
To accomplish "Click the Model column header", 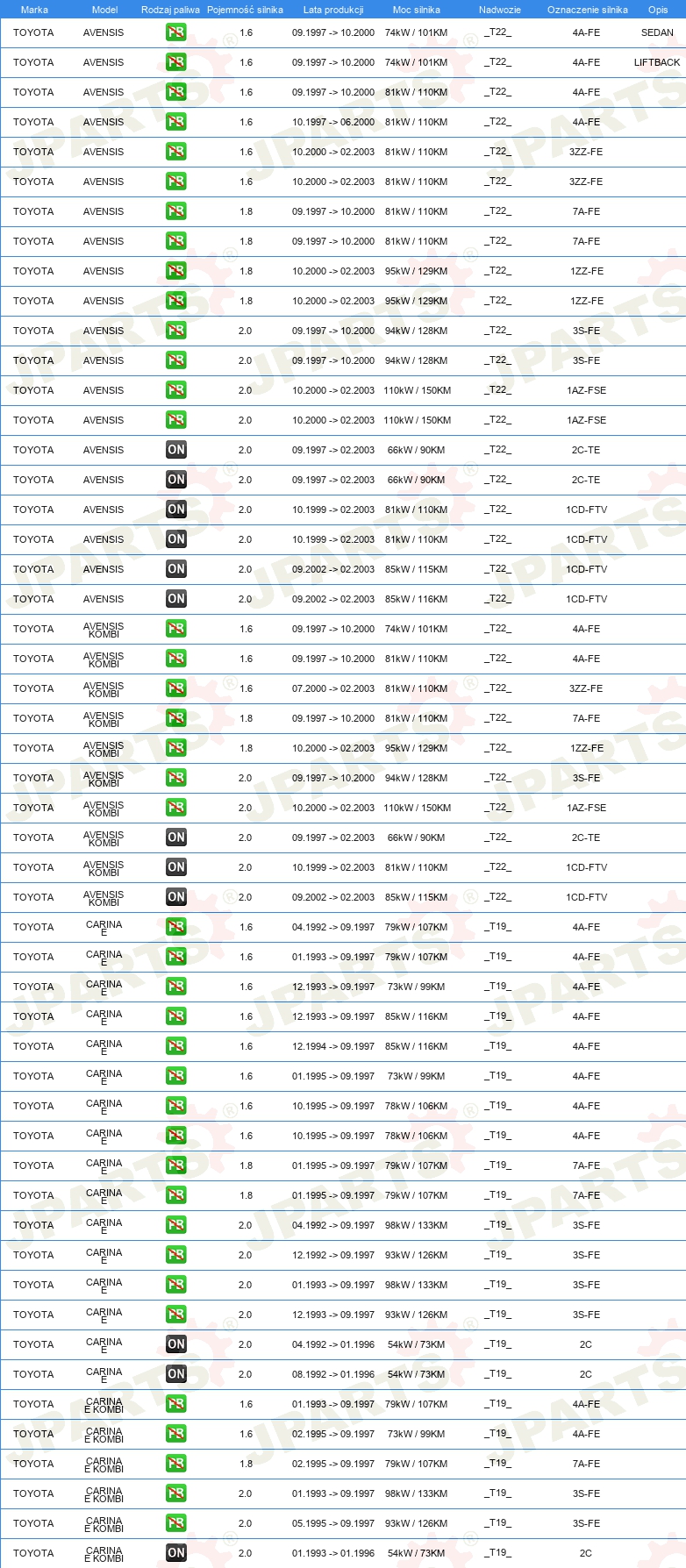I will point(104,10).
